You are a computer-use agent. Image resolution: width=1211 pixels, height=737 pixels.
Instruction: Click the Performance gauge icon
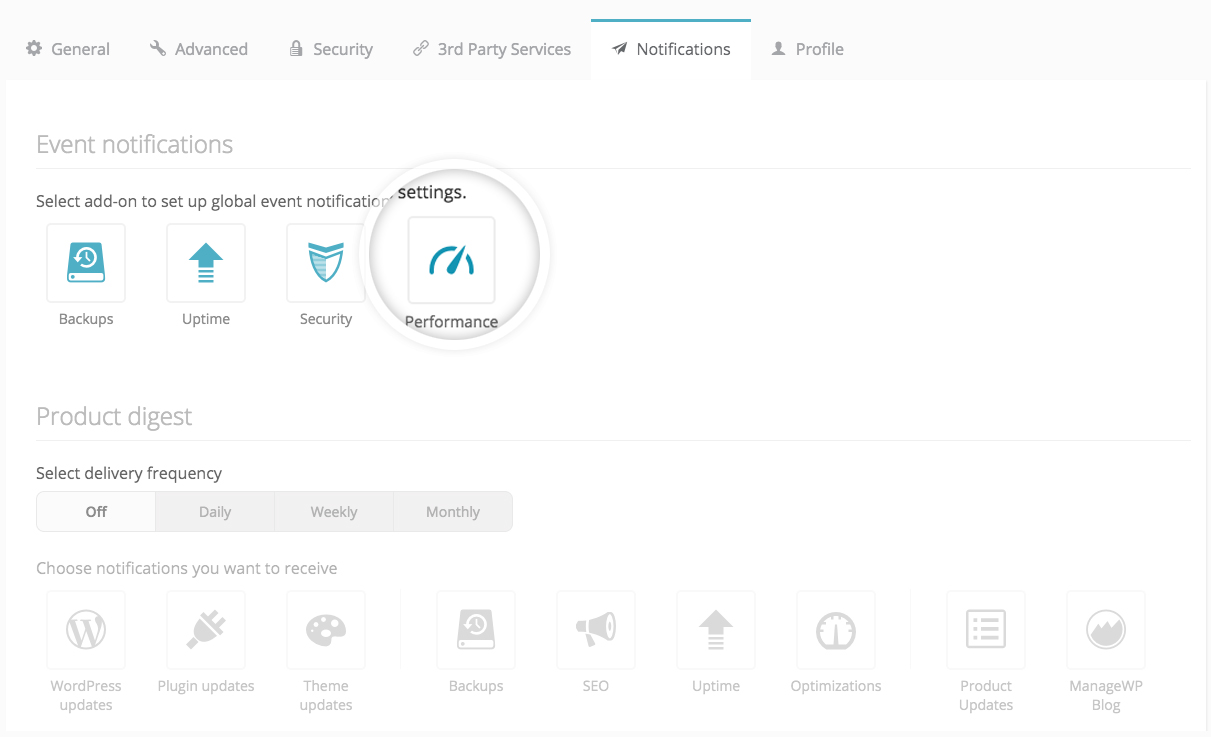(451, 261)
